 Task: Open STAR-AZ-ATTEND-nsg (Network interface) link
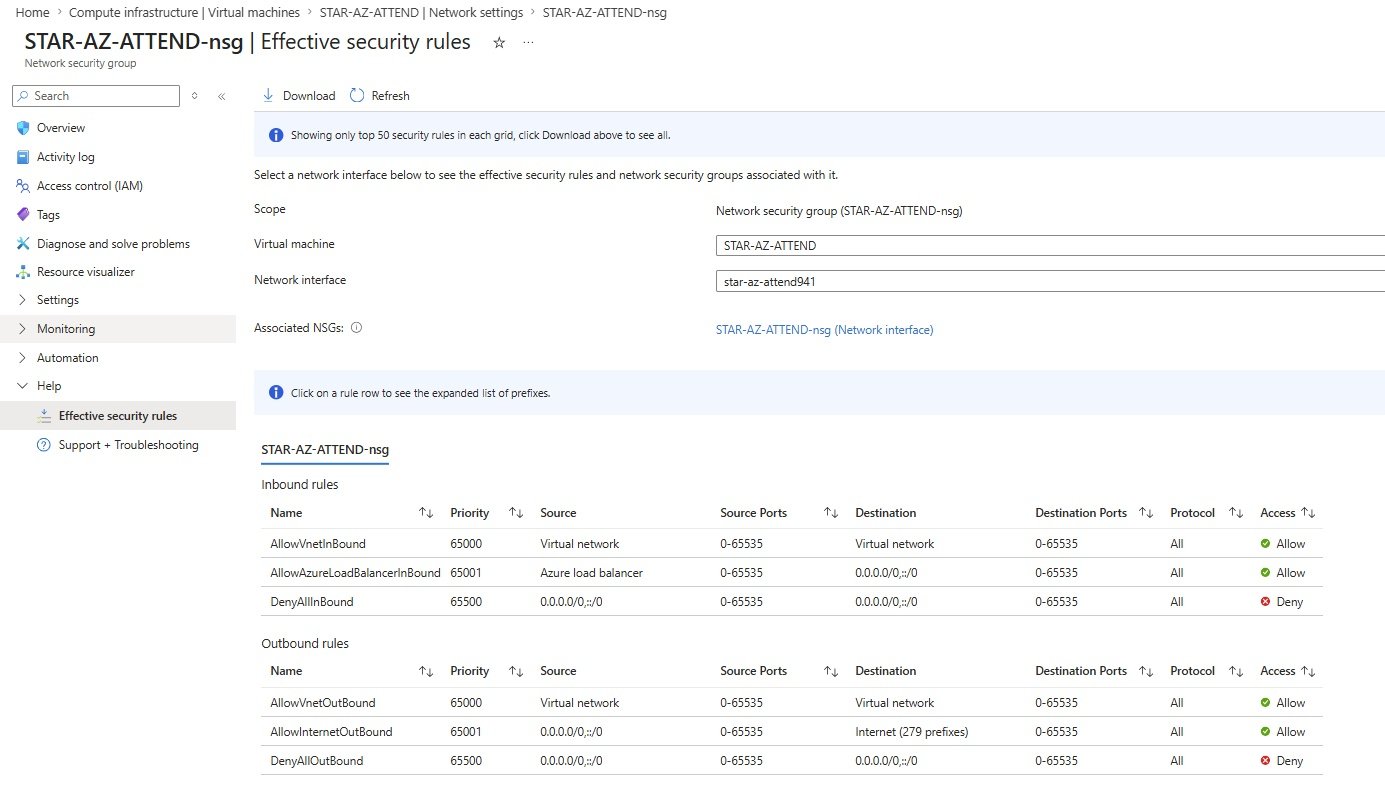tap(824, 330)
